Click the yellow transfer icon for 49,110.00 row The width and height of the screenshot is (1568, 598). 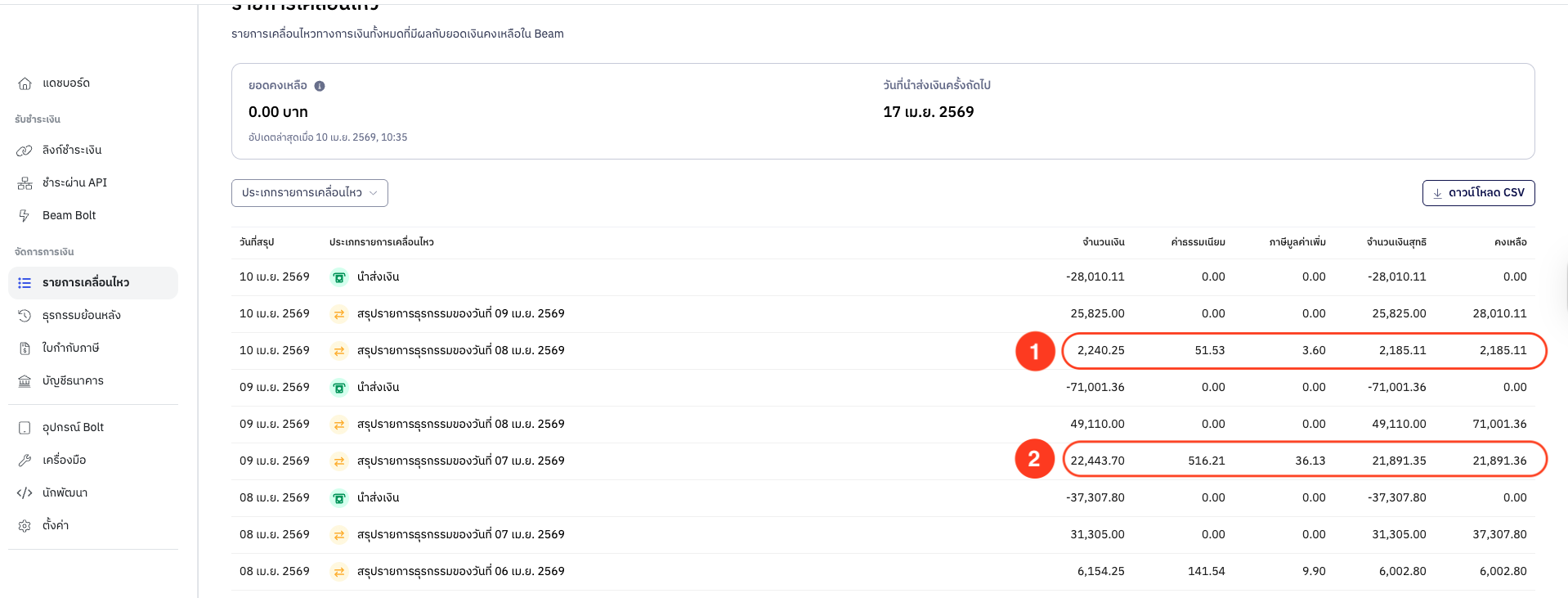[339, 425]
